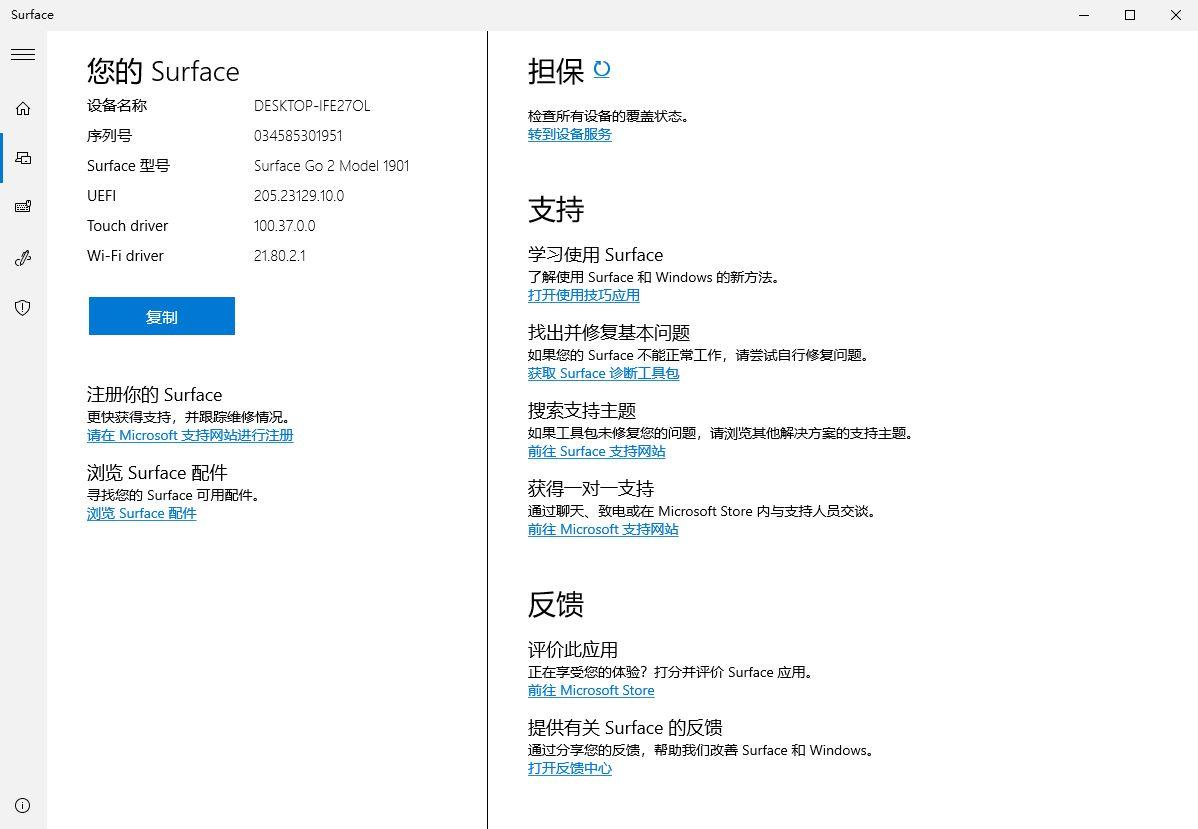Click 注册你的 Surface subheading
1198x829 pixels.
(155, 395)
